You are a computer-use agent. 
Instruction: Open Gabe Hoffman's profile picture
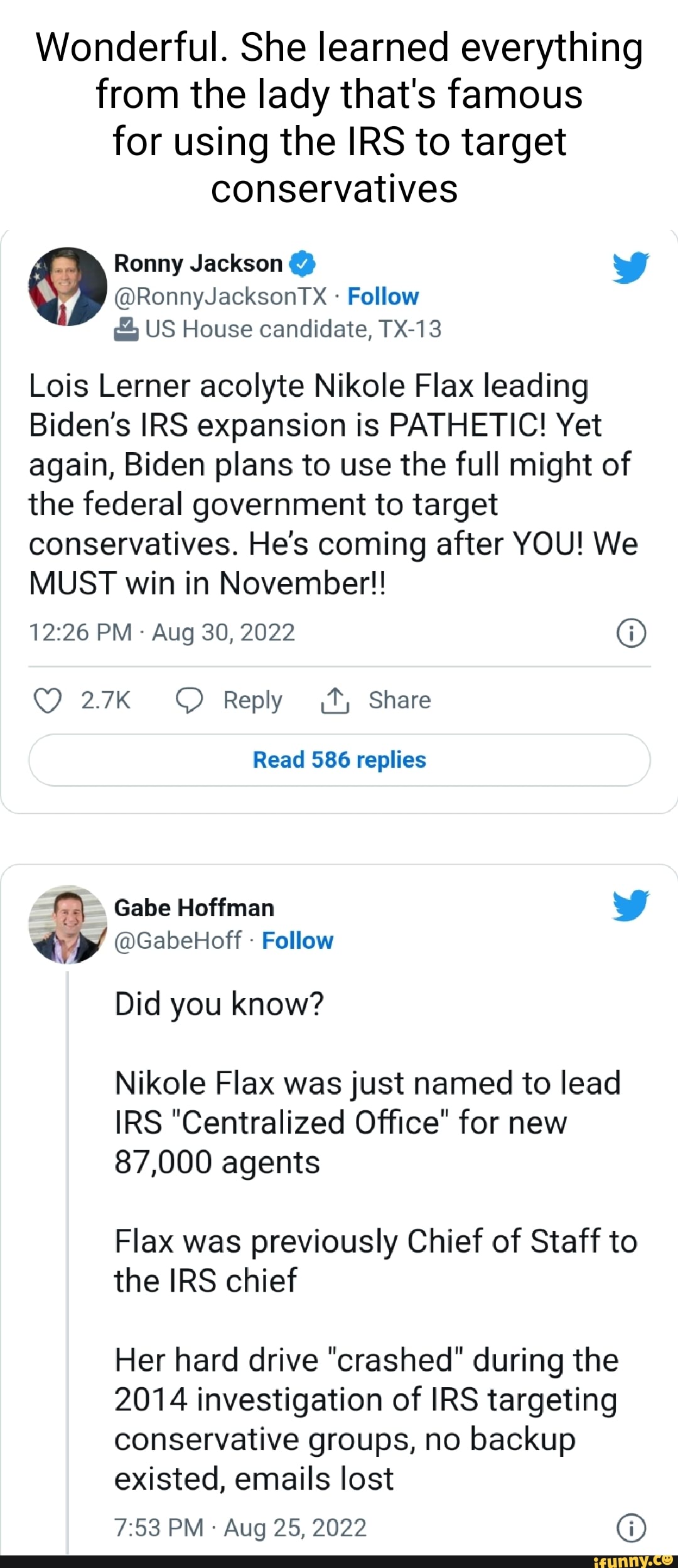68,924
